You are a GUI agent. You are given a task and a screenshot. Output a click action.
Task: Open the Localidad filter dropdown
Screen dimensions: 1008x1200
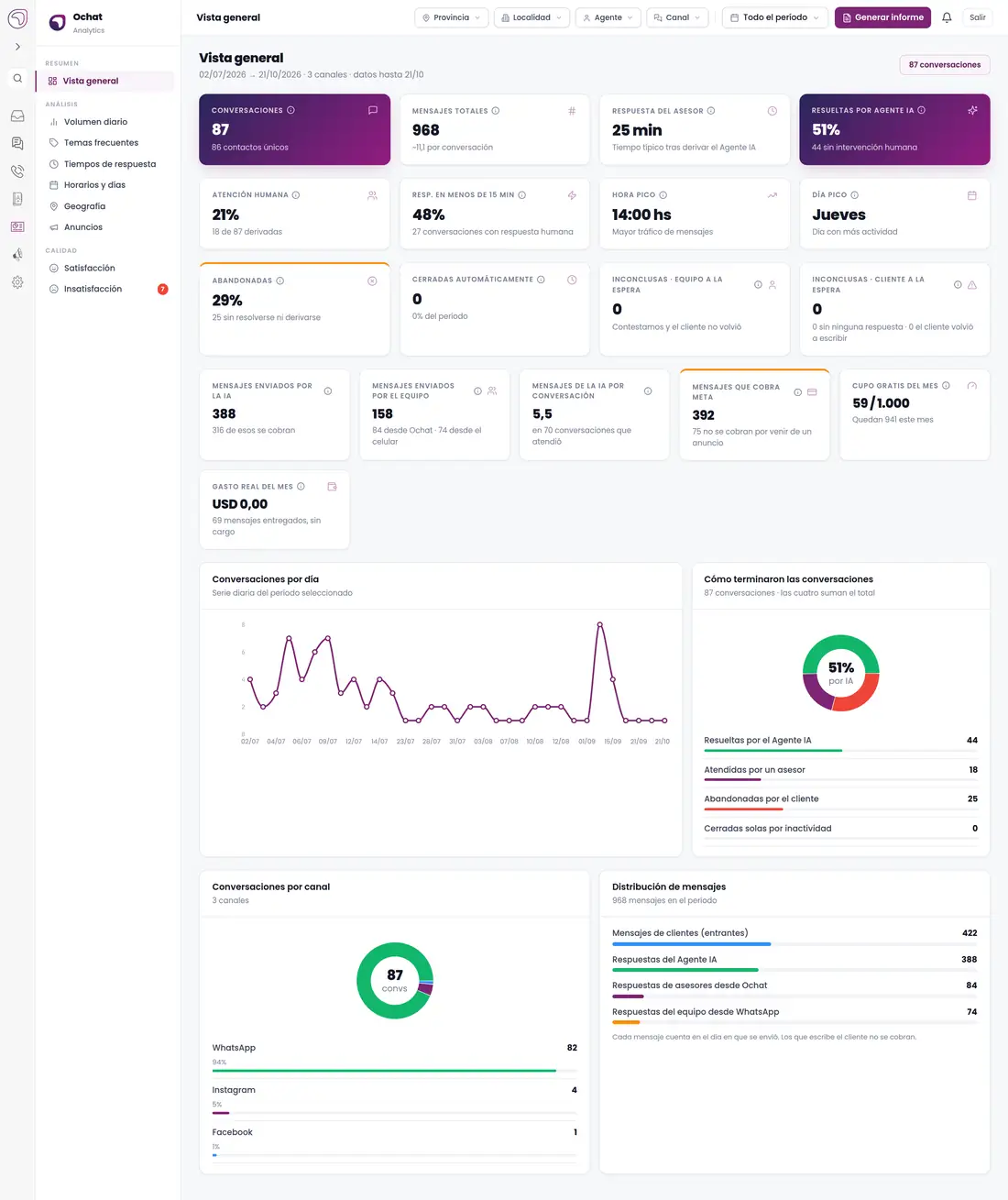click(531, 17)
